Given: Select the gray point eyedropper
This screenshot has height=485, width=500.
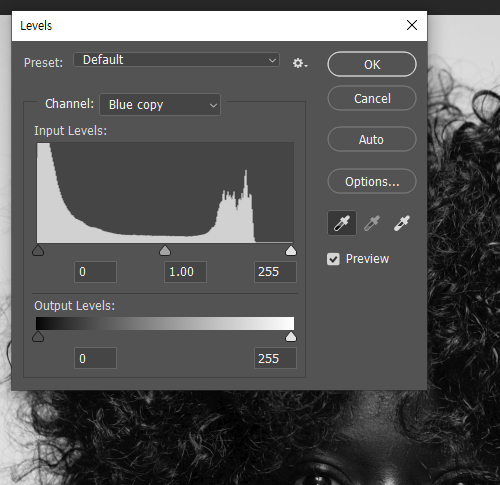Looking at the screenshot, I should (372, 223).
